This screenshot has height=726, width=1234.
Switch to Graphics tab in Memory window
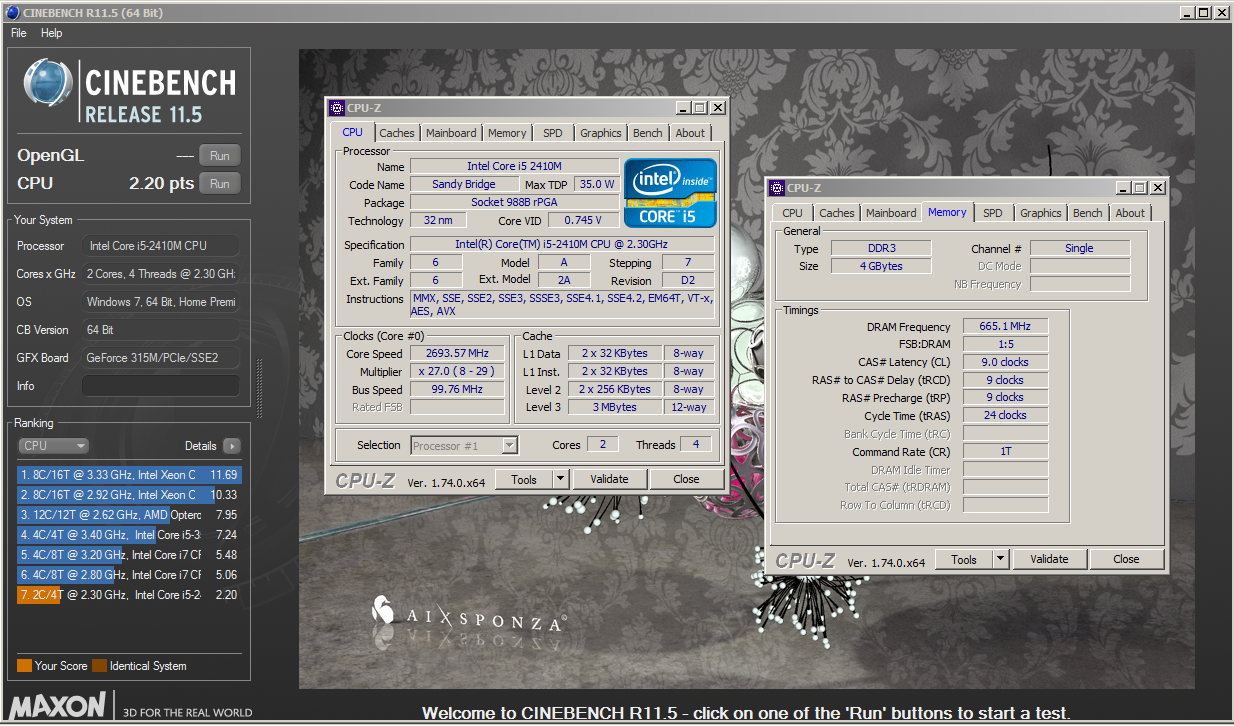1041,213
